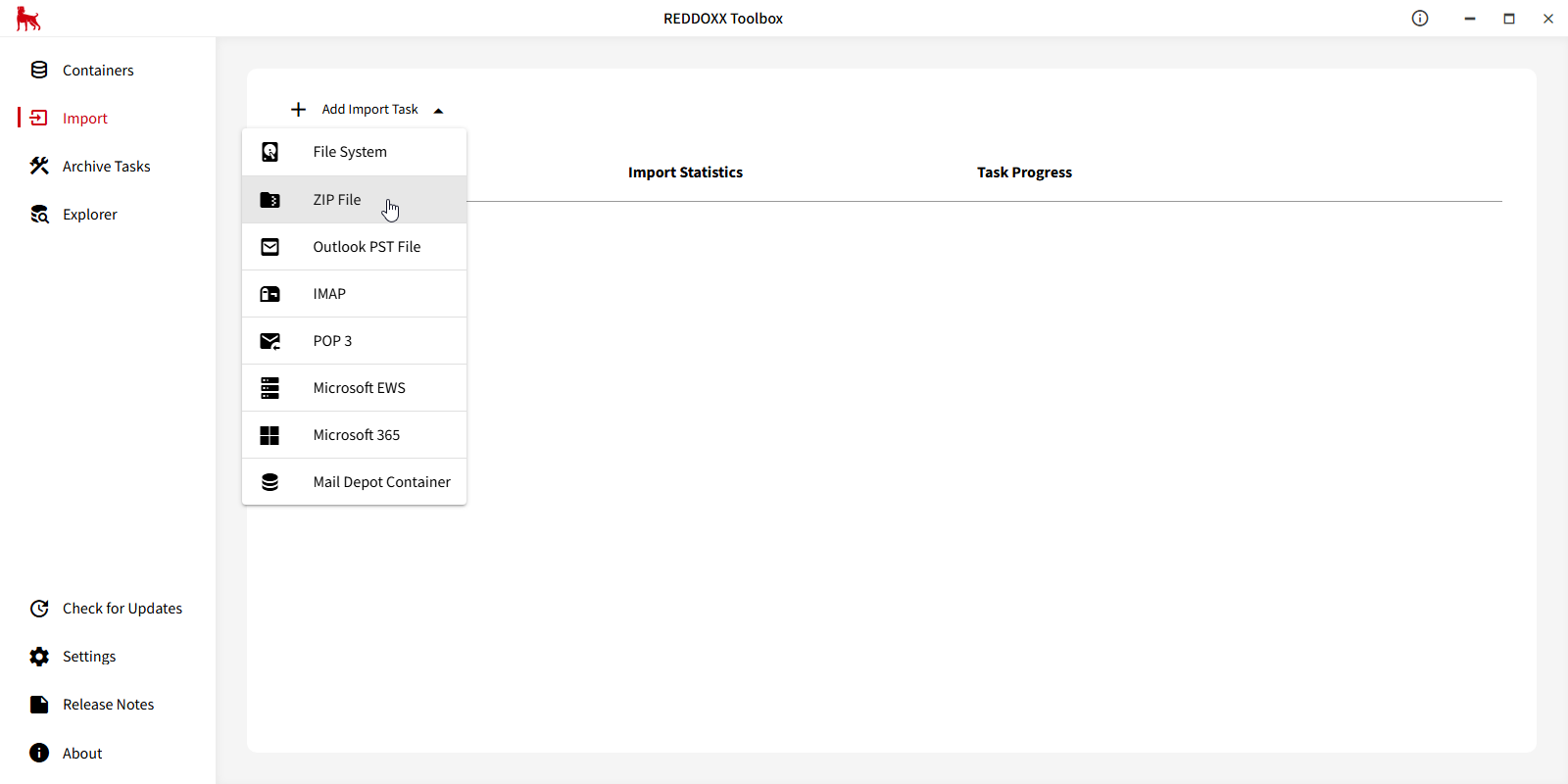Viewport: 1568px width, 784px height.
Task: Close the REDDOXX Toolbox window
Action: tap(1548, 19)
